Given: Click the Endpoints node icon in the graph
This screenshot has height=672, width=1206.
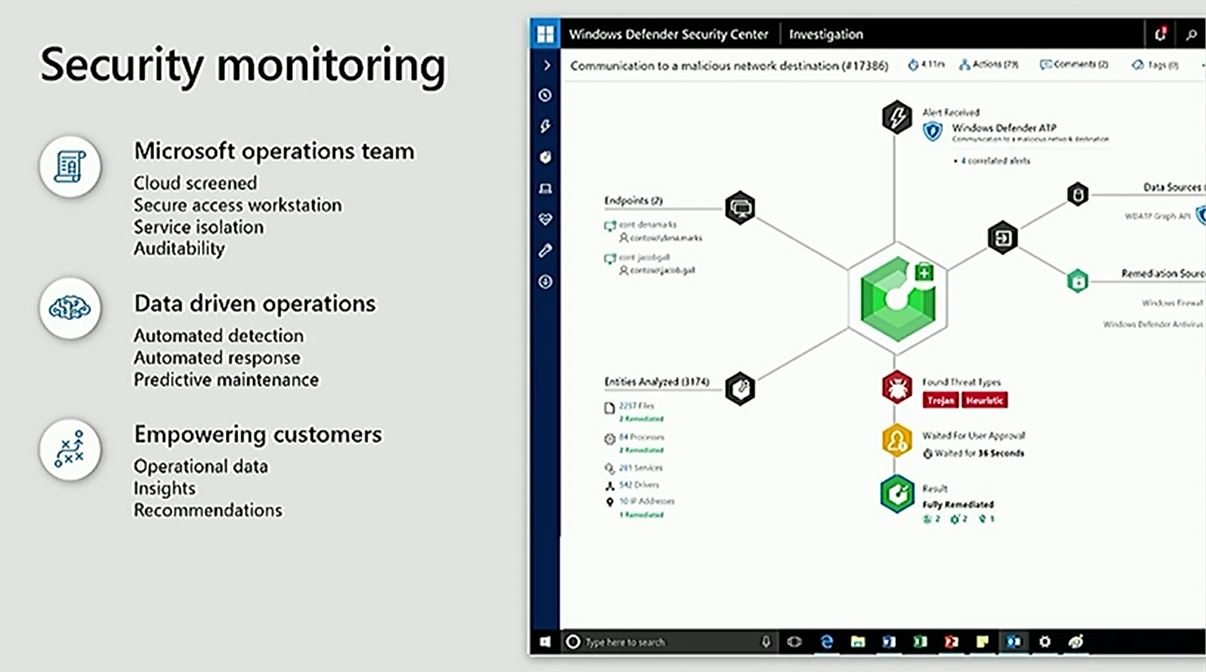Looking at the screenshot, I should tap(740, 209).
